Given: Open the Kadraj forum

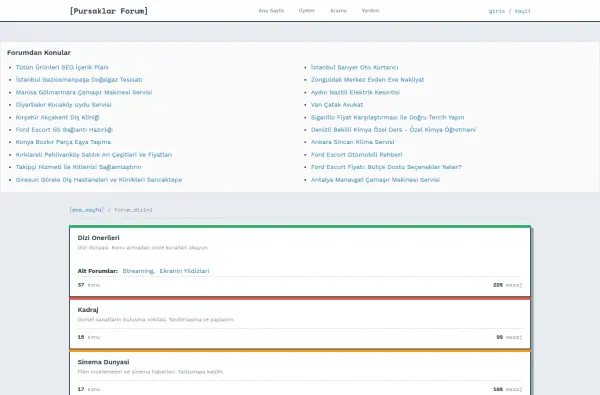Looking at the screenshot, I should pyautogui.click(x=88, y=310).
